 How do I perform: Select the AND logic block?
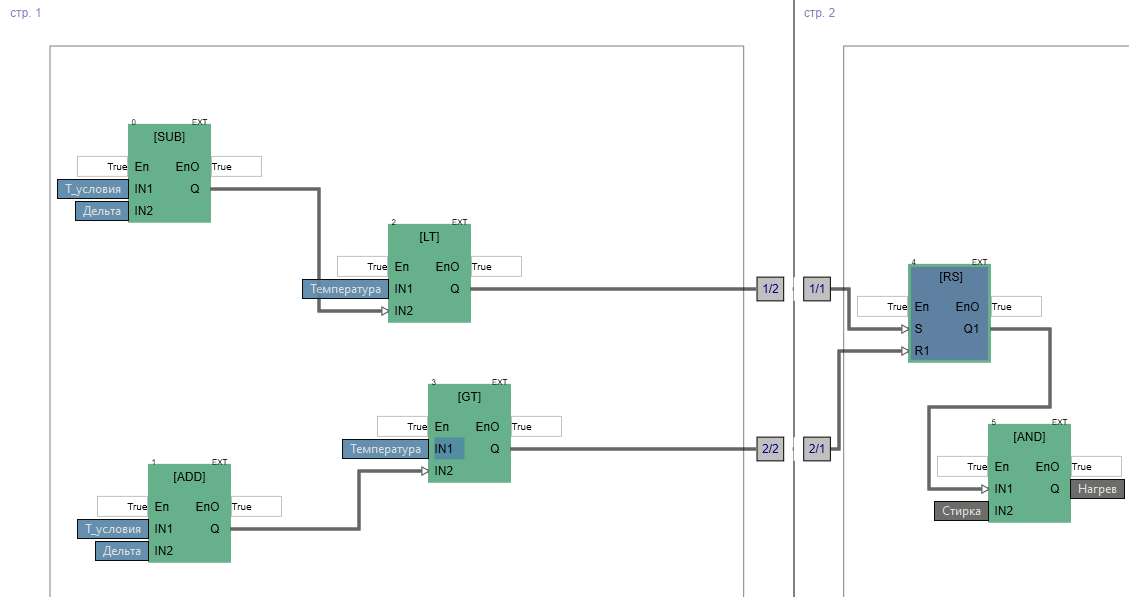(x=1029, y=437)
